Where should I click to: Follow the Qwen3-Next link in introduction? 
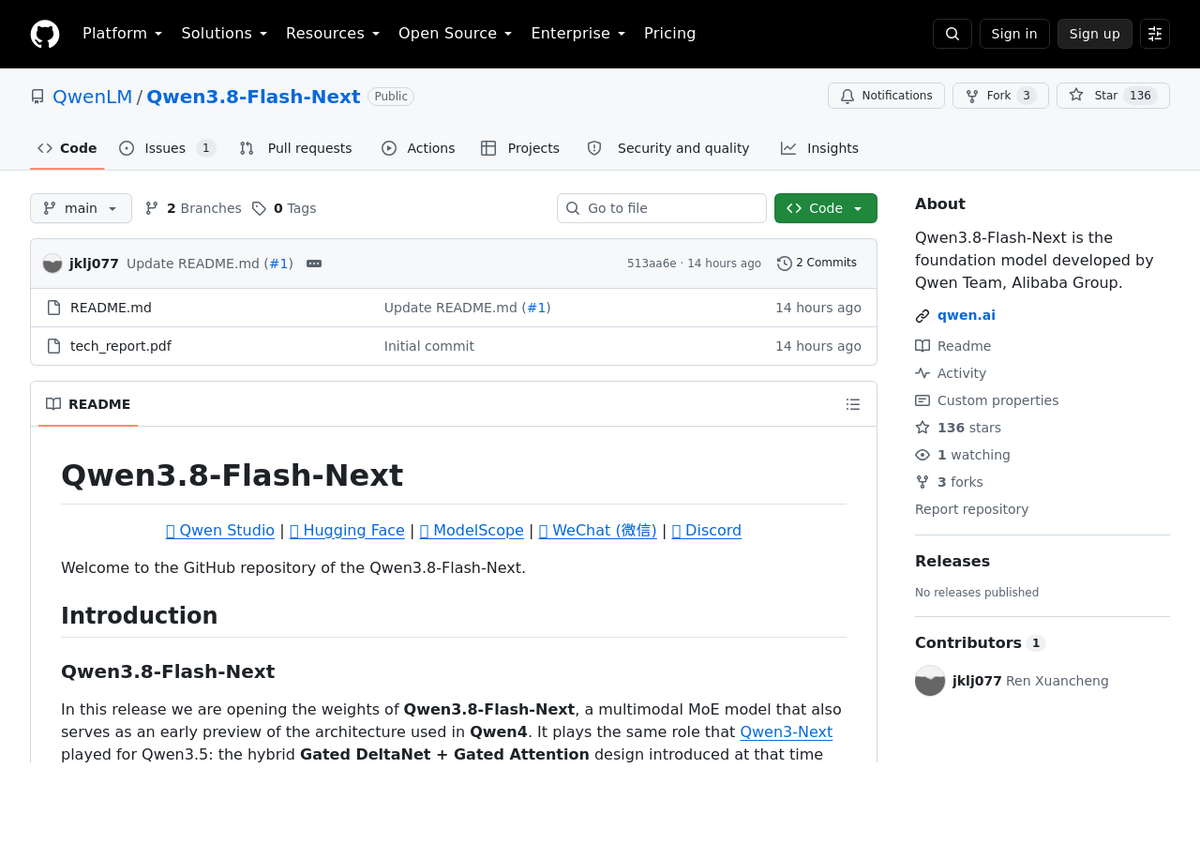[786, 732]
